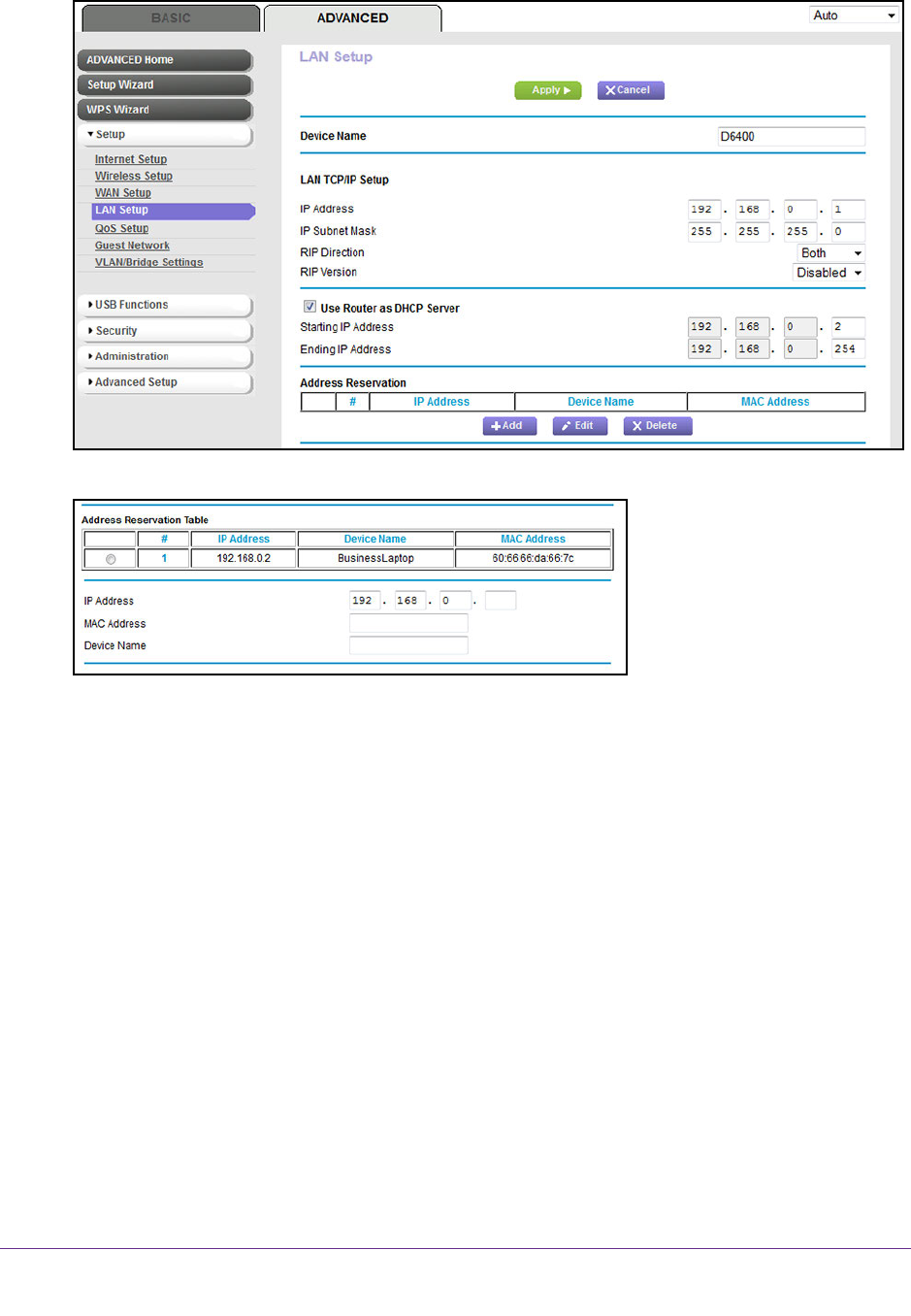The image size is (911, 1316).
Task: Open the Auto language dropdown
Action: pyautogui.click(x=854, y=15)
